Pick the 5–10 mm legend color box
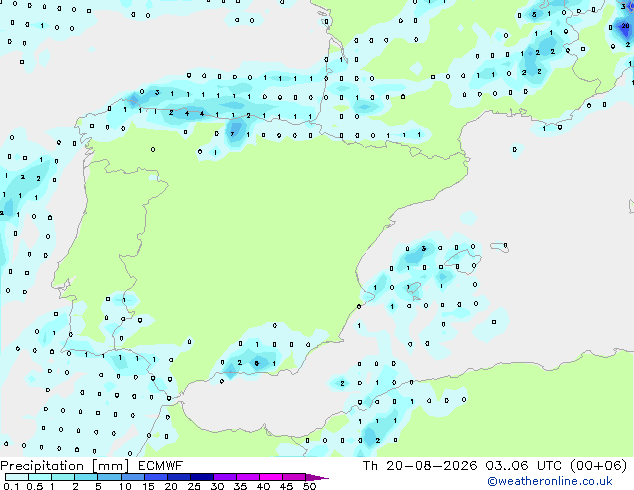Viewport: 634px width, 490px height. pyautogui.click(x=109, y=477)
